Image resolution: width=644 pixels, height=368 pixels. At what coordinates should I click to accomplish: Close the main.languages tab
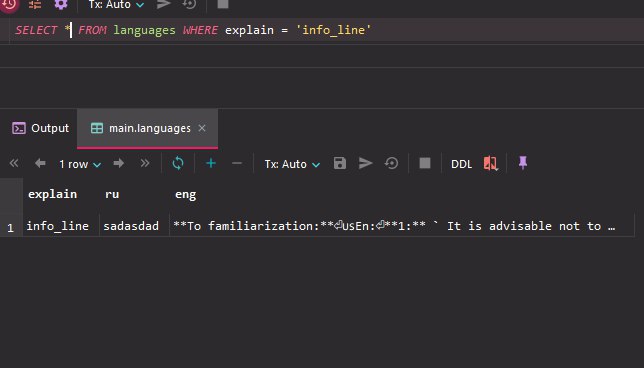[x=202, y=128]
